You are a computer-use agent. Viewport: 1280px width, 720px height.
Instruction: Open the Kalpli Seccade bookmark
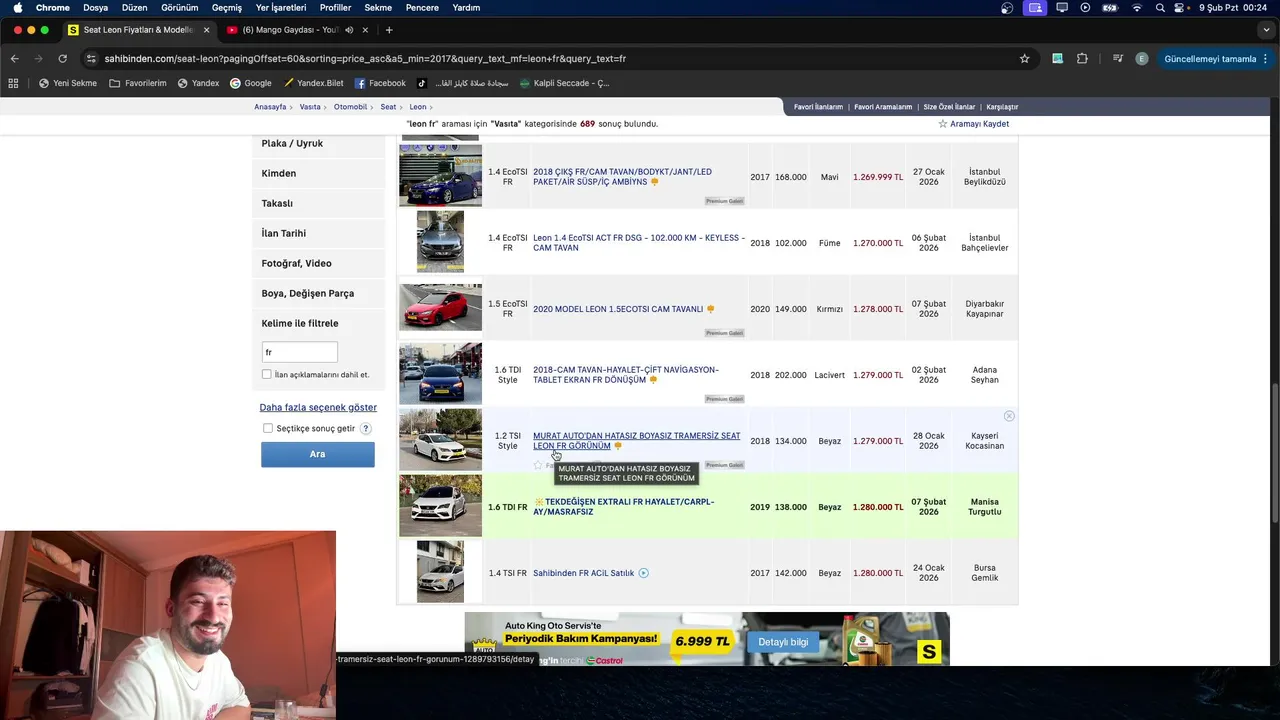click(x=564, y=83)
